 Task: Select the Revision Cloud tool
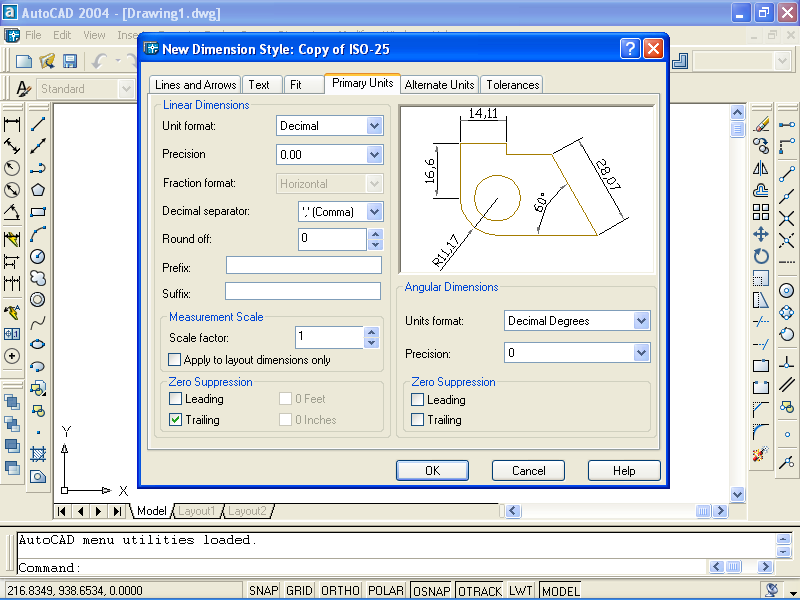[38, 278]
